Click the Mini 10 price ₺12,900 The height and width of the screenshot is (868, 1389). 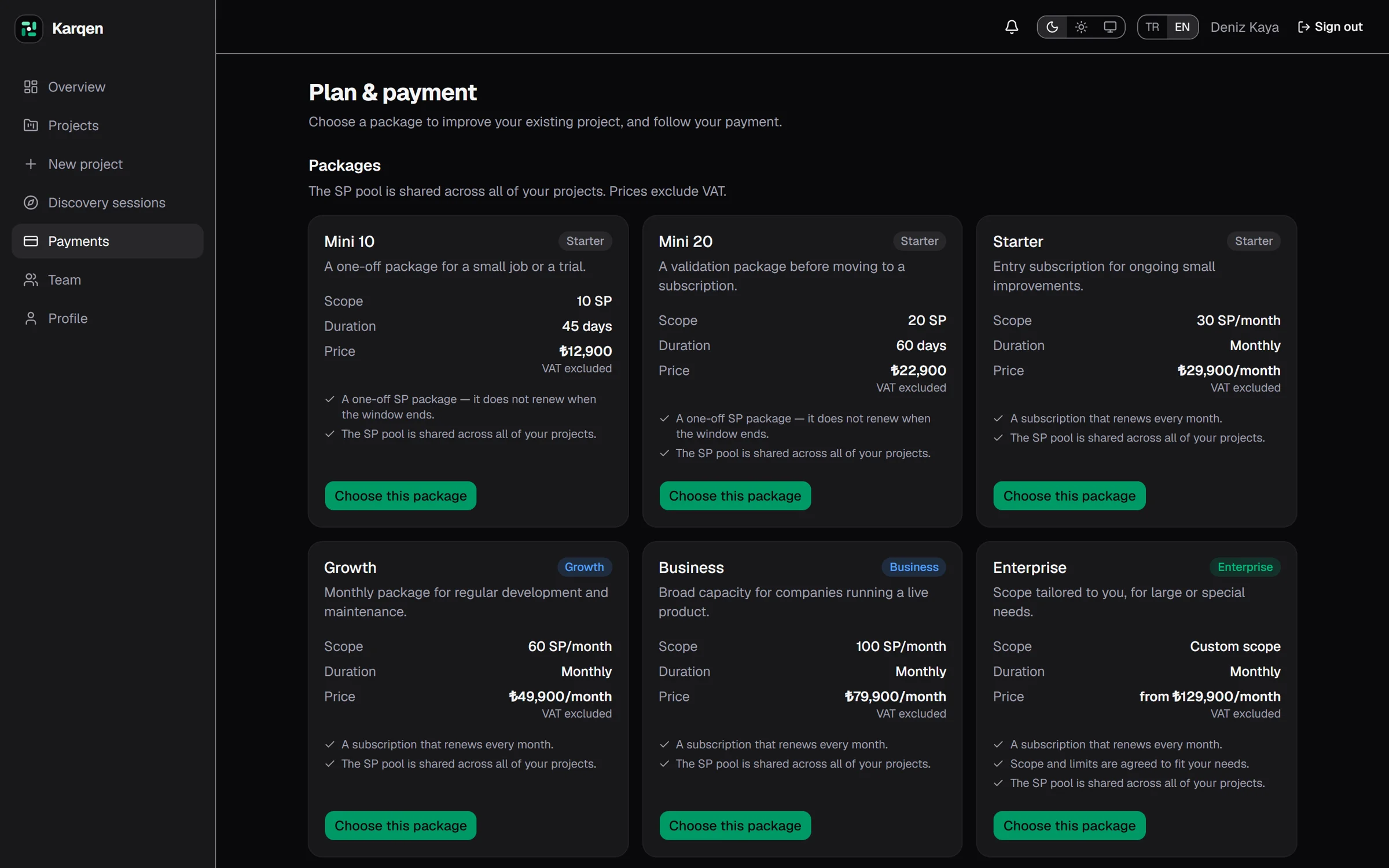585,351
